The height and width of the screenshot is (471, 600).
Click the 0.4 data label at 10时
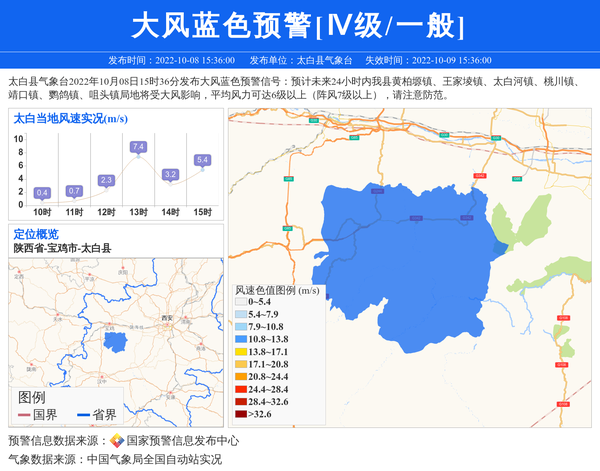(42, 192)
